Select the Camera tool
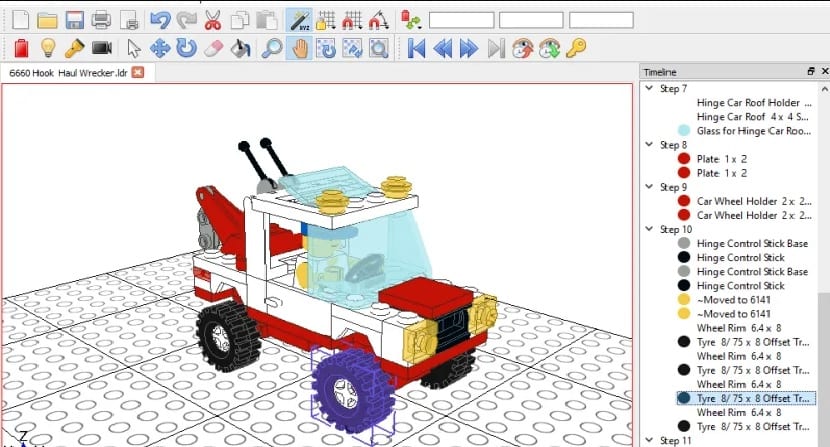Image resolution: width=830 pixels, height=447 pixels. click(101, 48)
